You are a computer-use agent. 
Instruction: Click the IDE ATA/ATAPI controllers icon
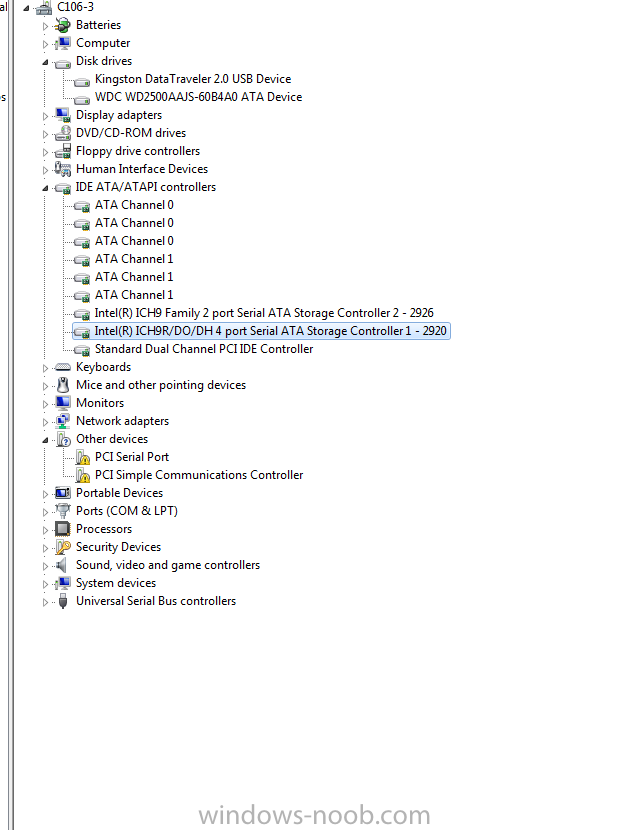62,188
